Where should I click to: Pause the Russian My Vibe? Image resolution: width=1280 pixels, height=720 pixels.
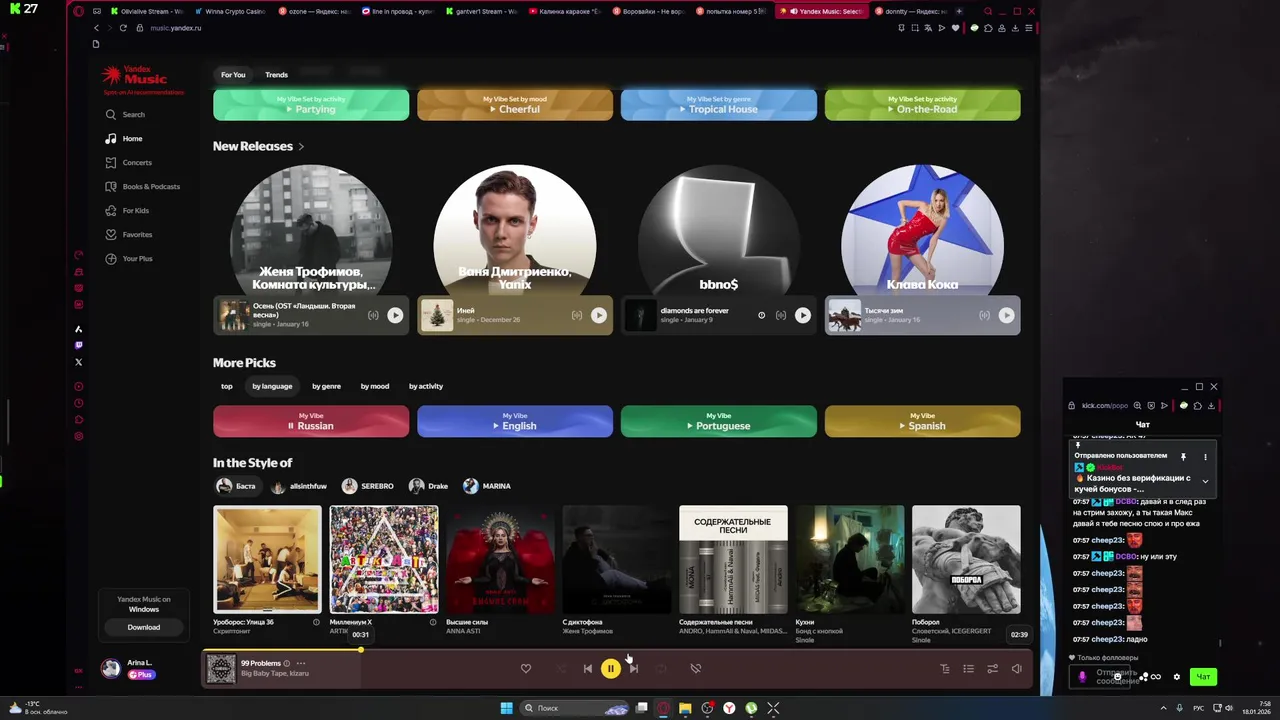coord(311,421)
